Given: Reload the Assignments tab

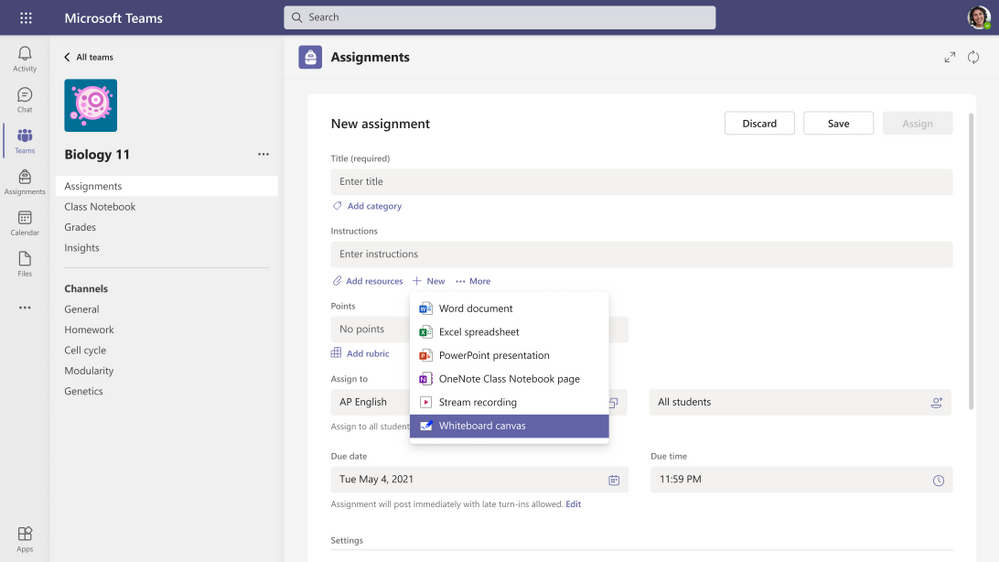Looking at the screenshot, I should (x=974, y=57).
